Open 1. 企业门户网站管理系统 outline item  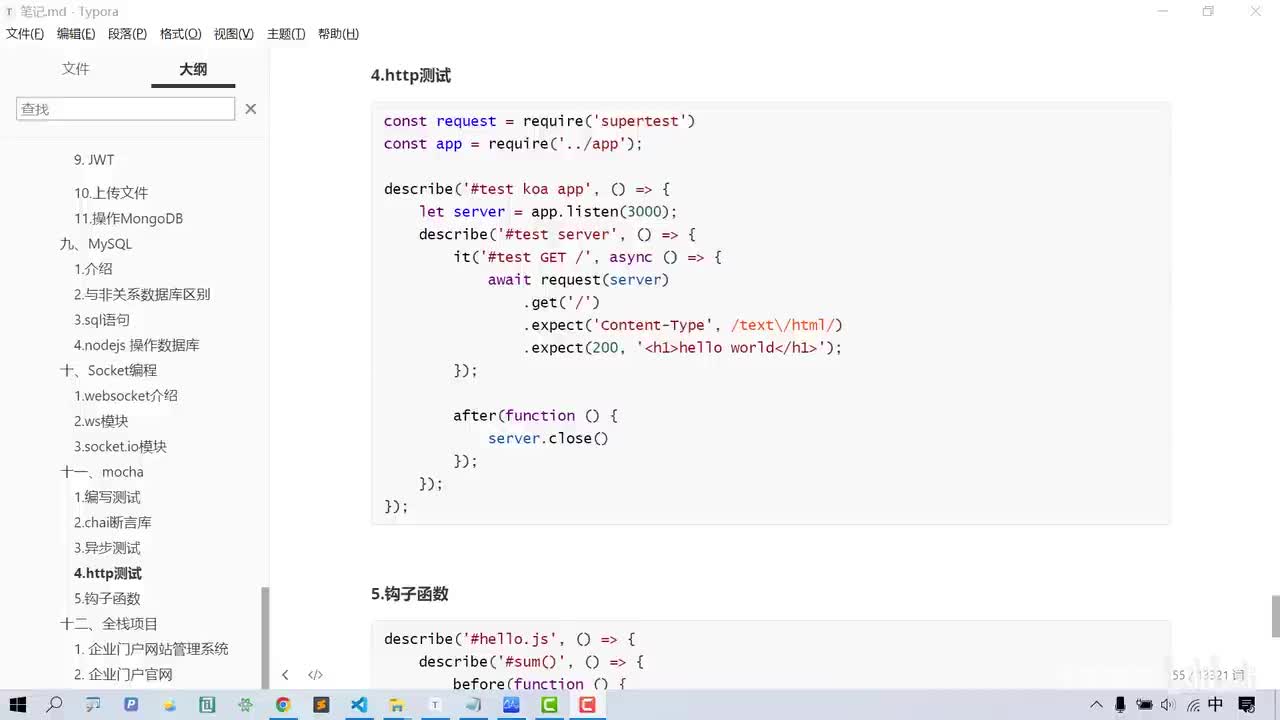(151, 649)
